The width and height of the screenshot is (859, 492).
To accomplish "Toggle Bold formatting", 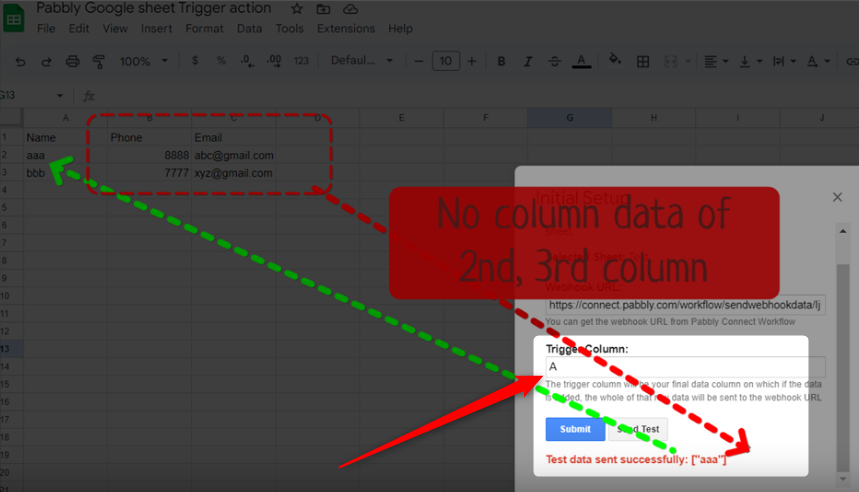I will (501, 61).
